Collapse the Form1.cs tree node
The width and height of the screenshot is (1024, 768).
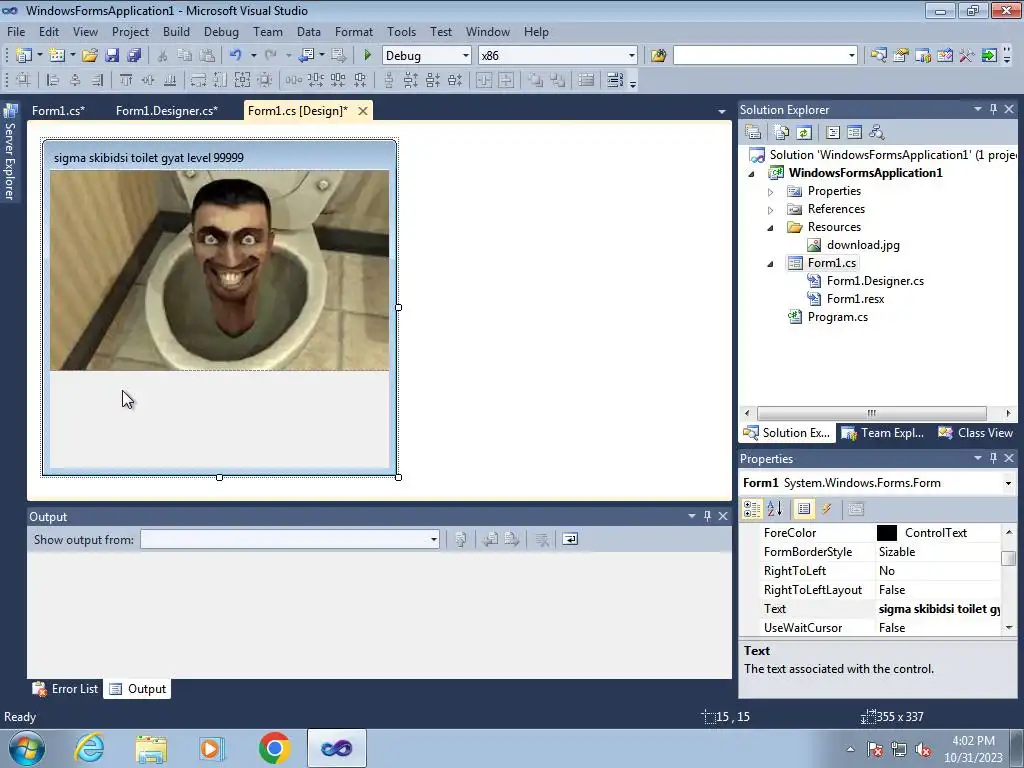pos(771,264)
